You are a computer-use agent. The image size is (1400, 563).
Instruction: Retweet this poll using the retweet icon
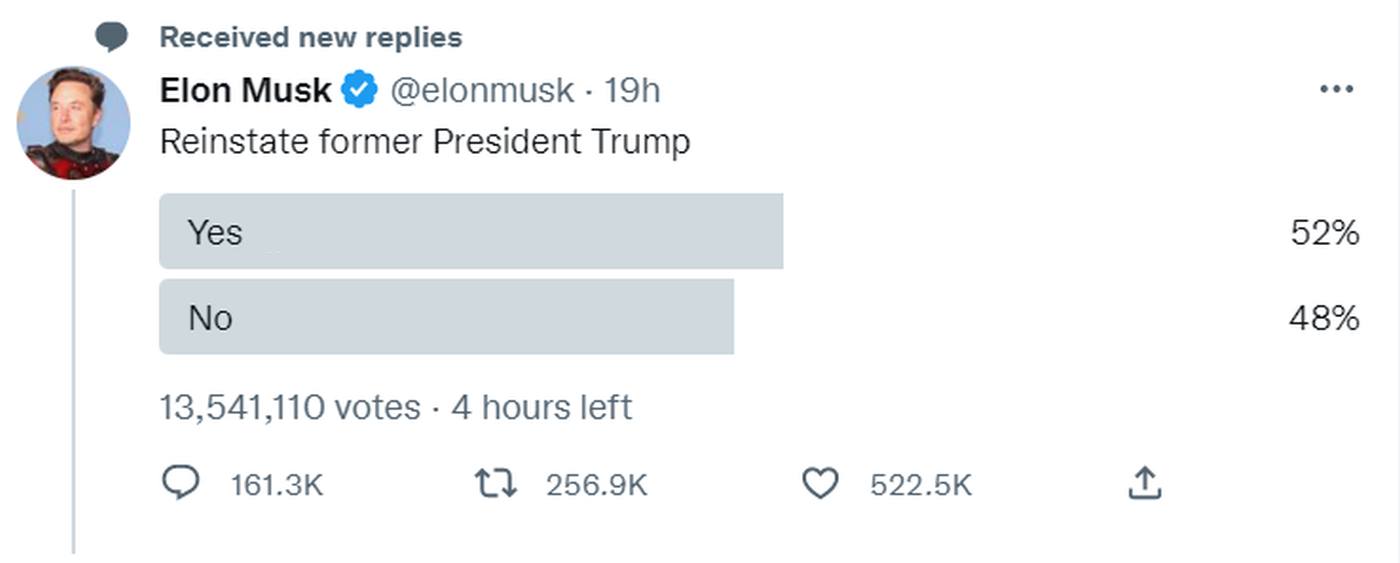coord(495,484)
